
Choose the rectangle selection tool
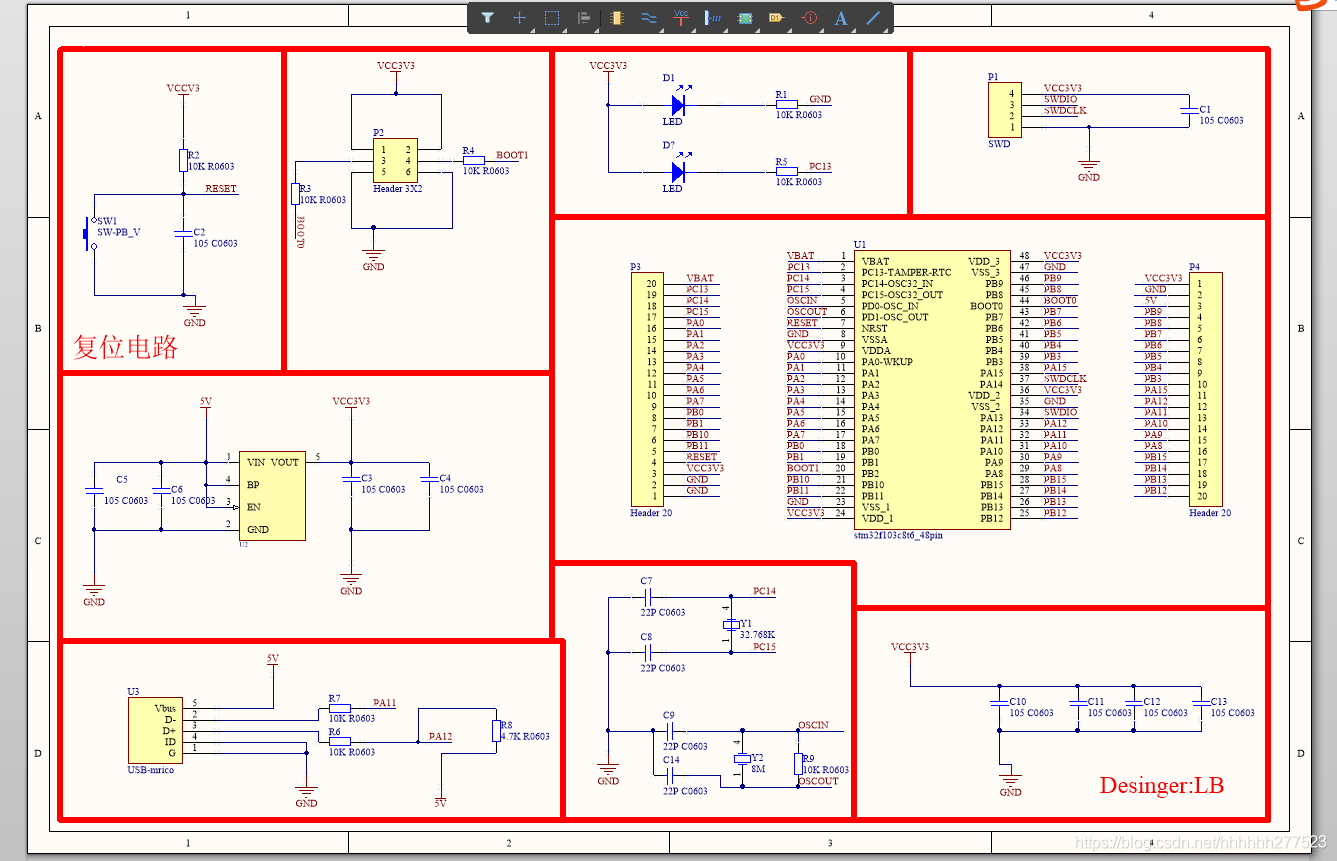(x=551, y=17)
